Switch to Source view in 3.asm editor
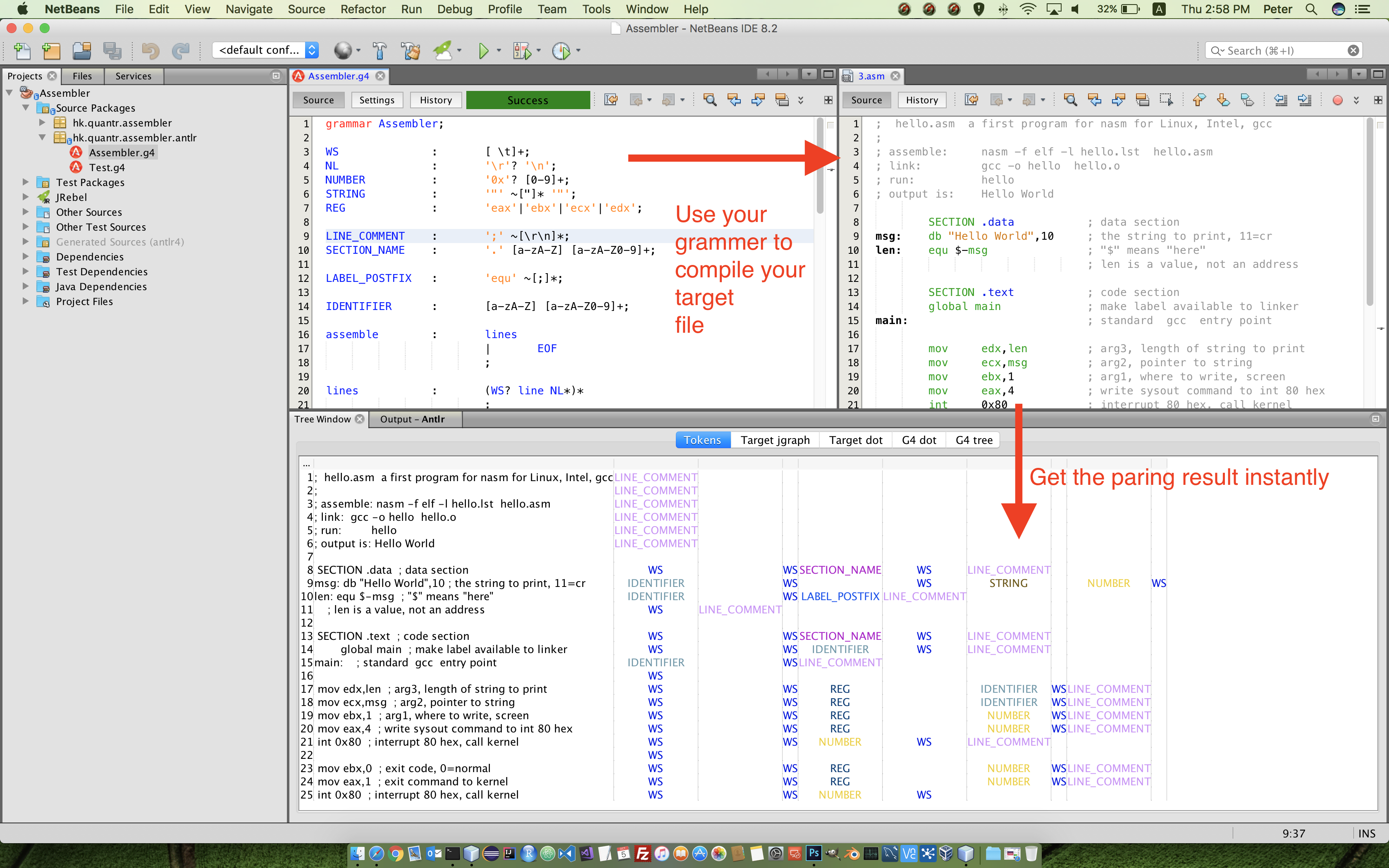This screenshot has width=1389, height=868. 867,100
